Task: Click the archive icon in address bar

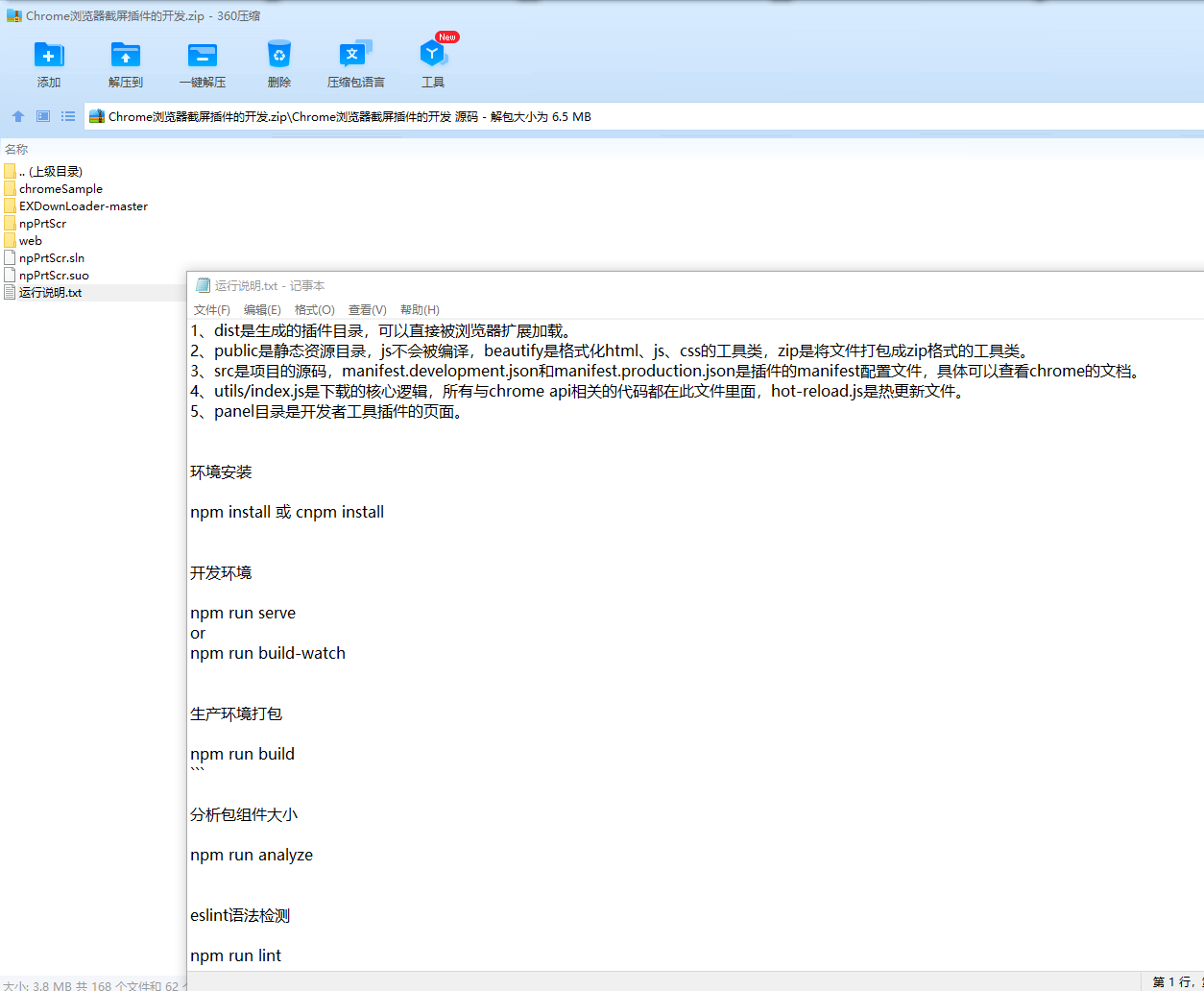Action: (x=97, y=116)
